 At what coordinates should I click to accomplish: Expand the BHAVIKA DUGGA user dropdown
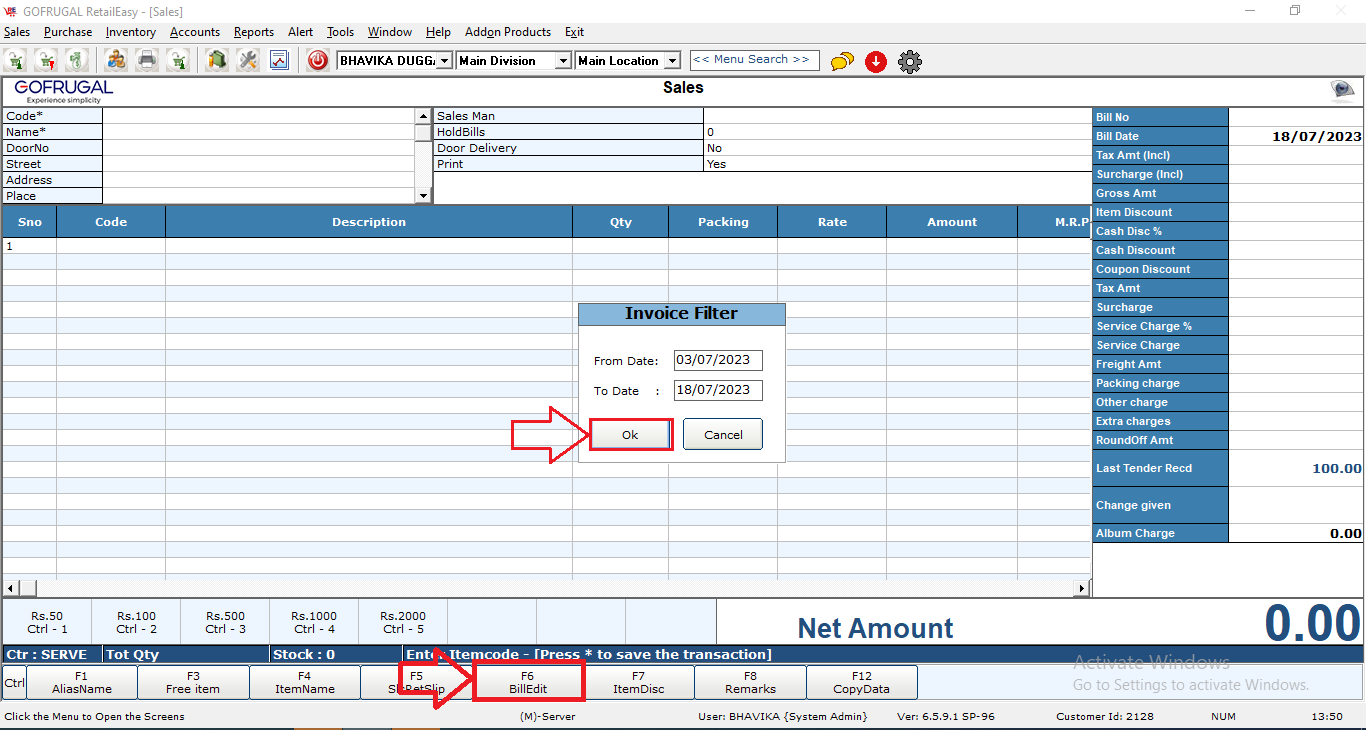click(445, 61)
